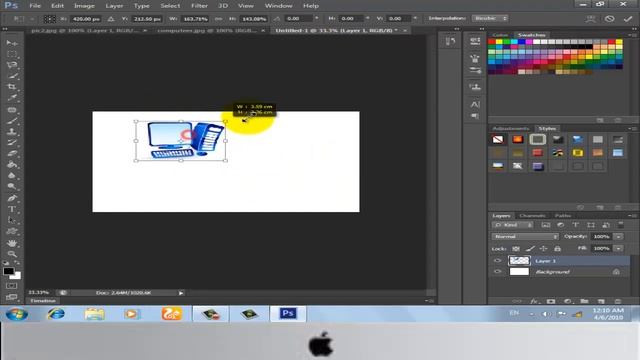This screenshot has height=360, width=640.
Task: Select the Hand tool
Action: tap(11, 243)
